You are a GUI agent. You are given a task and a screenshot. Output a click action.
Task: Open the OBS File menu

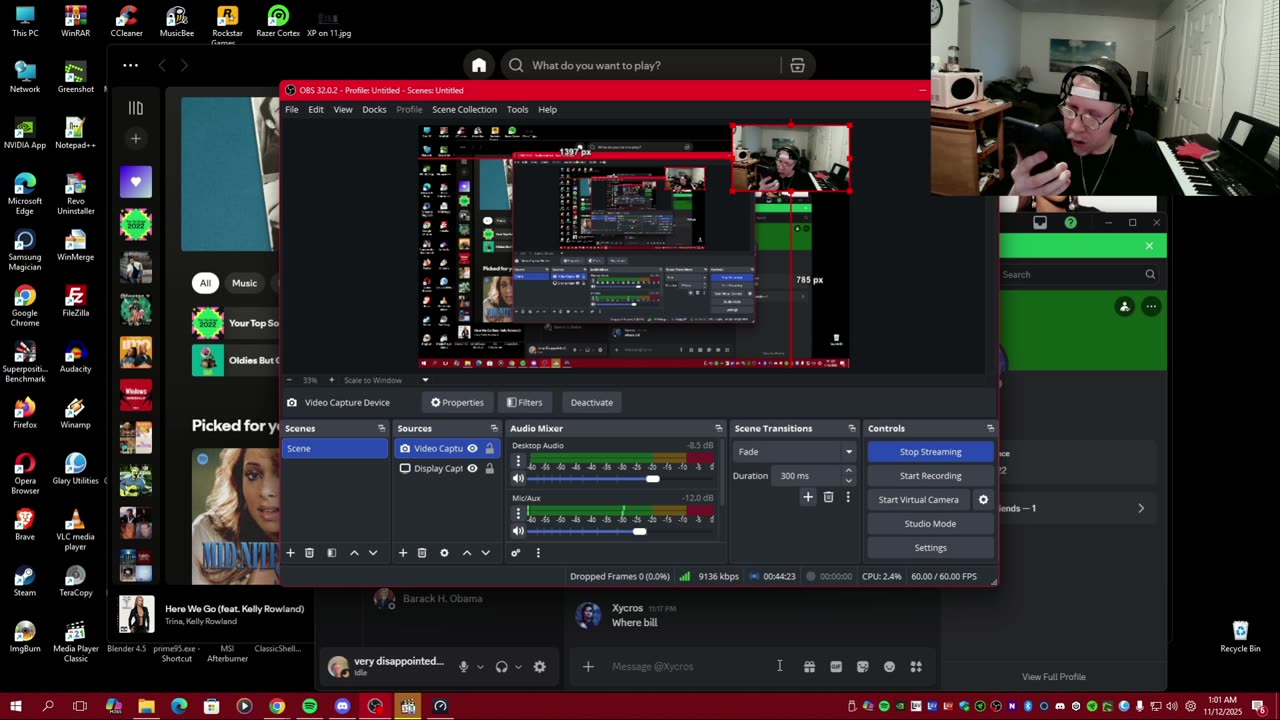click(x=292, y=110)
